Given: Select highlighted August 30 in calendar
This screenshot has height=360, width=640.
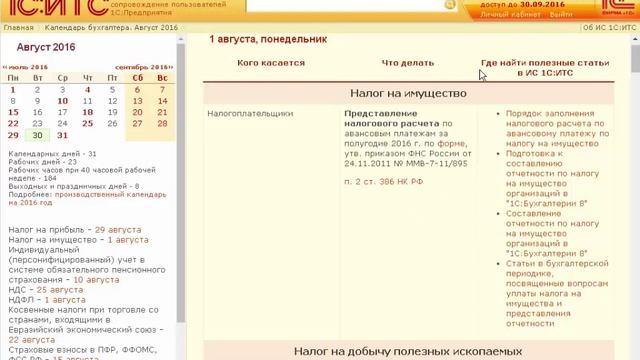Looking at the screenshot, I should 38,135.
